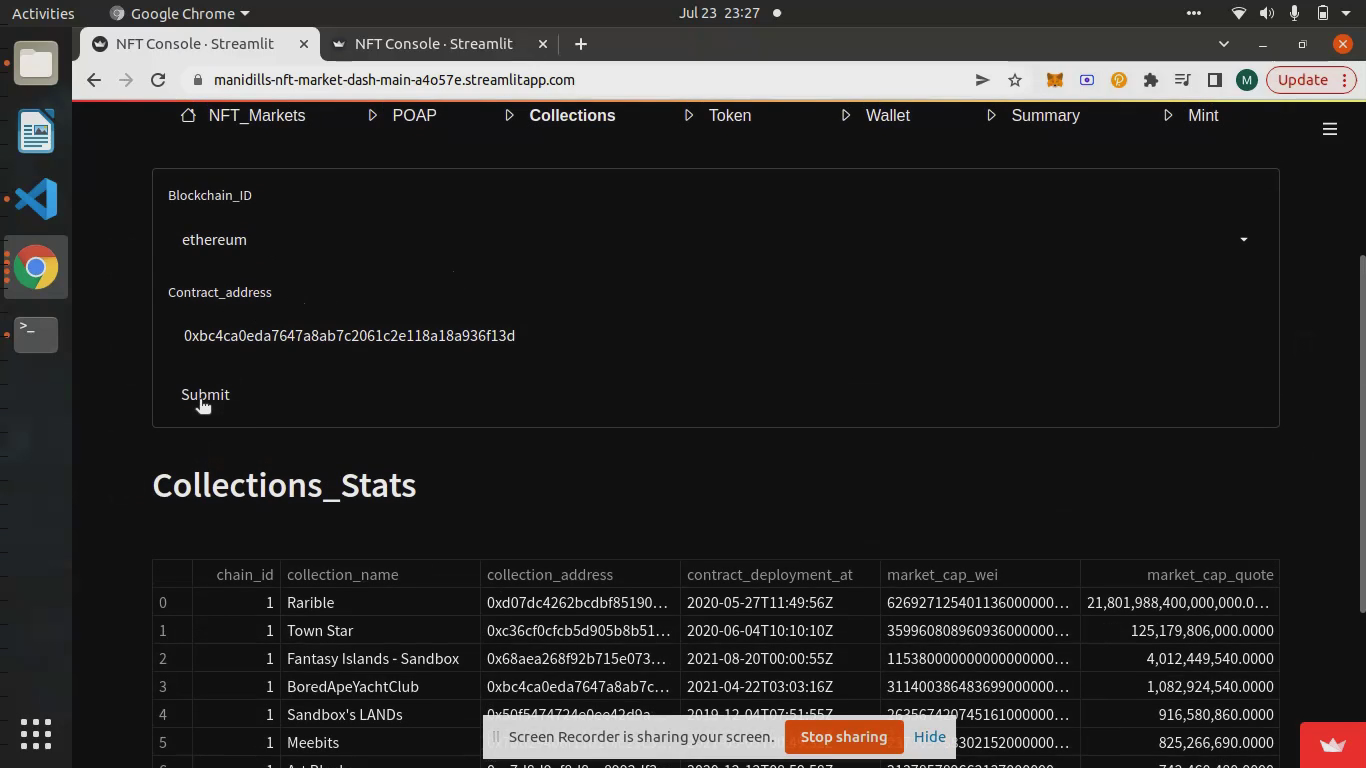1366x768 pixels.
Task: Close the second NFT Console tab
Action: pyautogui.click(x=543, y=44)
